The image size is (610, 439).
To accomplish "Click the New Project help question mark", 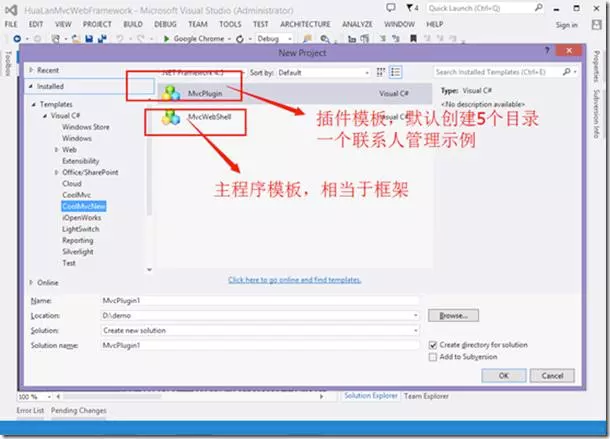I will coord(547,50).
